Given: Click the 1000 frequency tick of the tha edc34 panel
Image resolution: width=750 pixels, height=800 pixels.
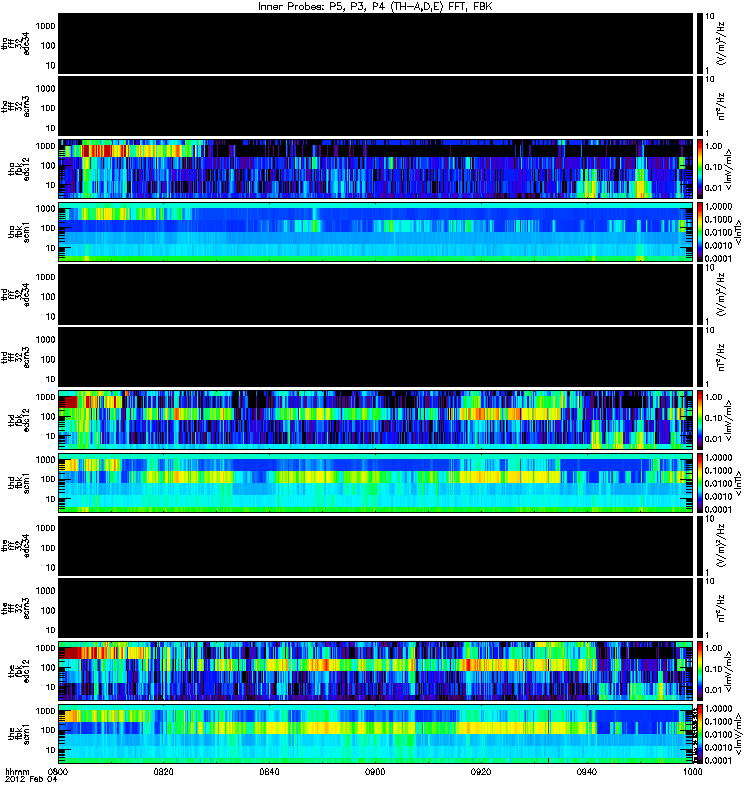Looking at the screenshot, I should (x=45, y=26).
